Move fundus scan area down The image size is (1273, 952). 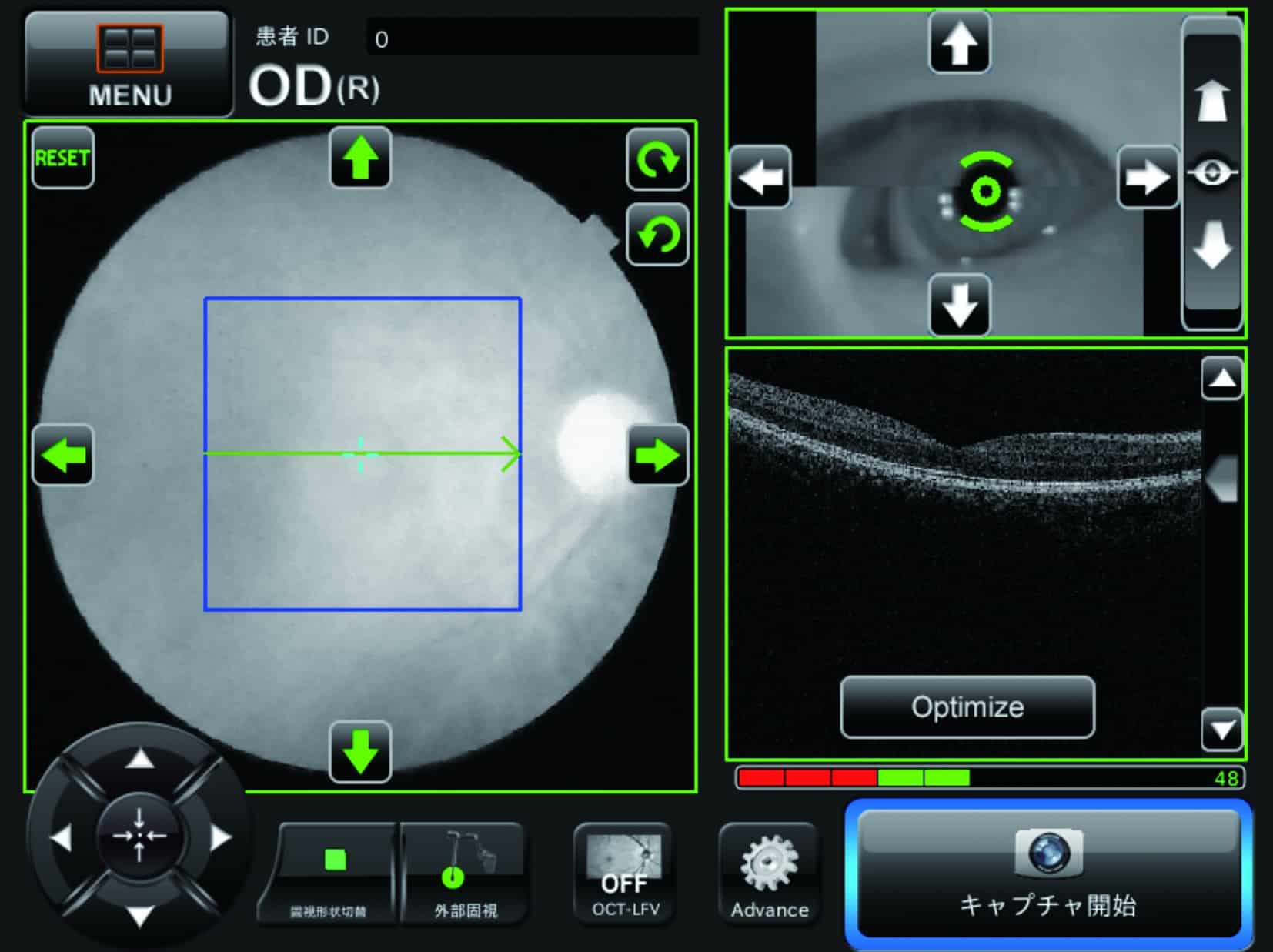pos(360,752)
